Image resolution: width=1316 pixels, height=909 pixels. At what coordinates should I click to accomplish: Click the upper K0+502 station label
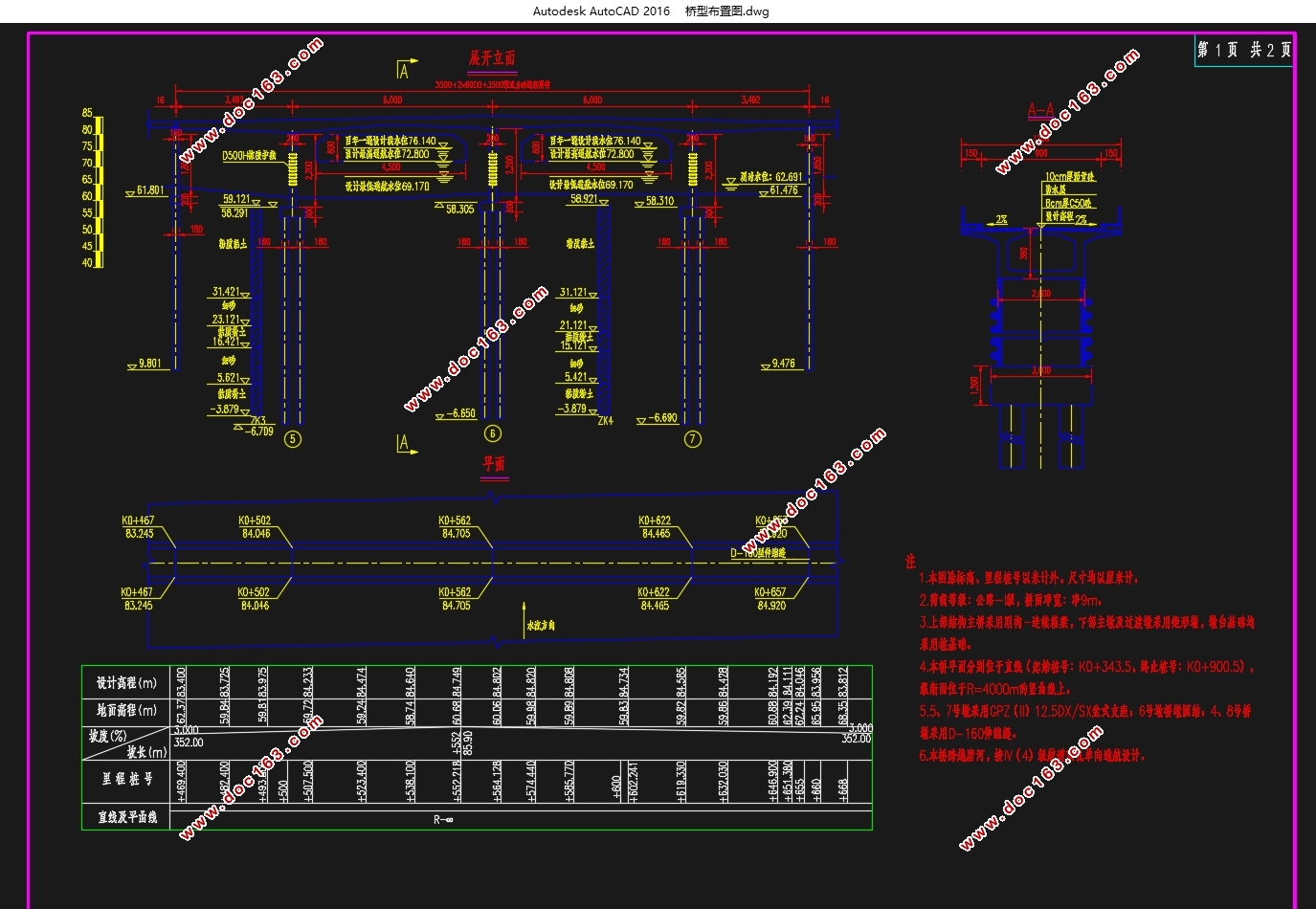(x=255, y=521)
